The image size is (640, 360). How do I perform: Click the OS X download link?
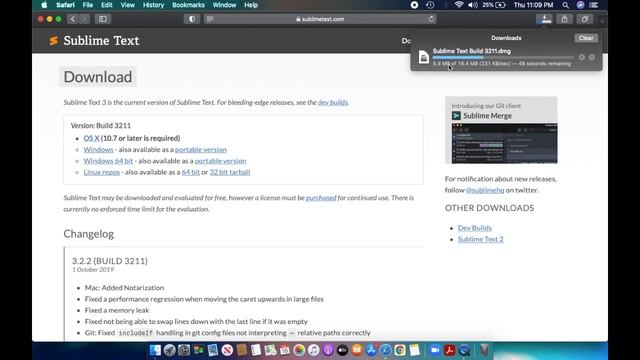click(x=91, y=138)
